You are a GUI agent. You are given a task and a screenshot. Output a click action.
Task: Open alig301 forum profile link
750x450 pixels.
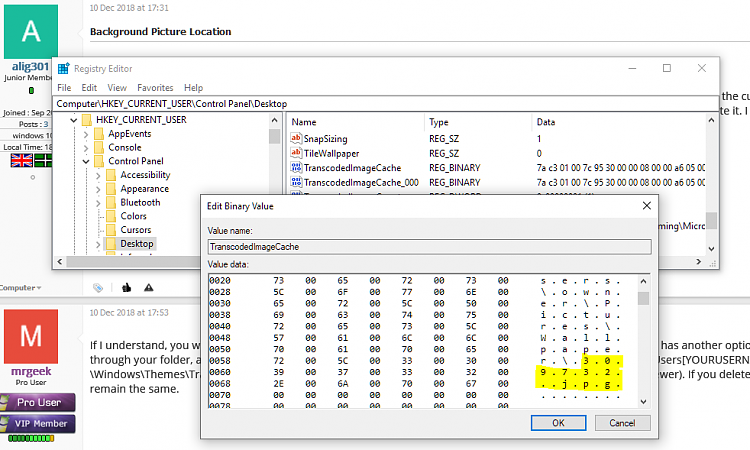click(x=30, y=66)
